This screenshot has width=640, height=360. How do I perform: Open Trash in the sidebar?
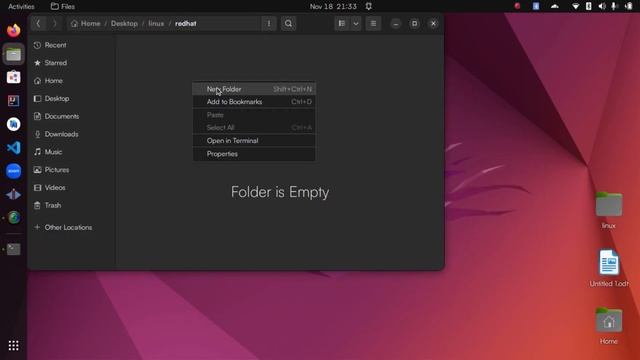coord(71,205)
